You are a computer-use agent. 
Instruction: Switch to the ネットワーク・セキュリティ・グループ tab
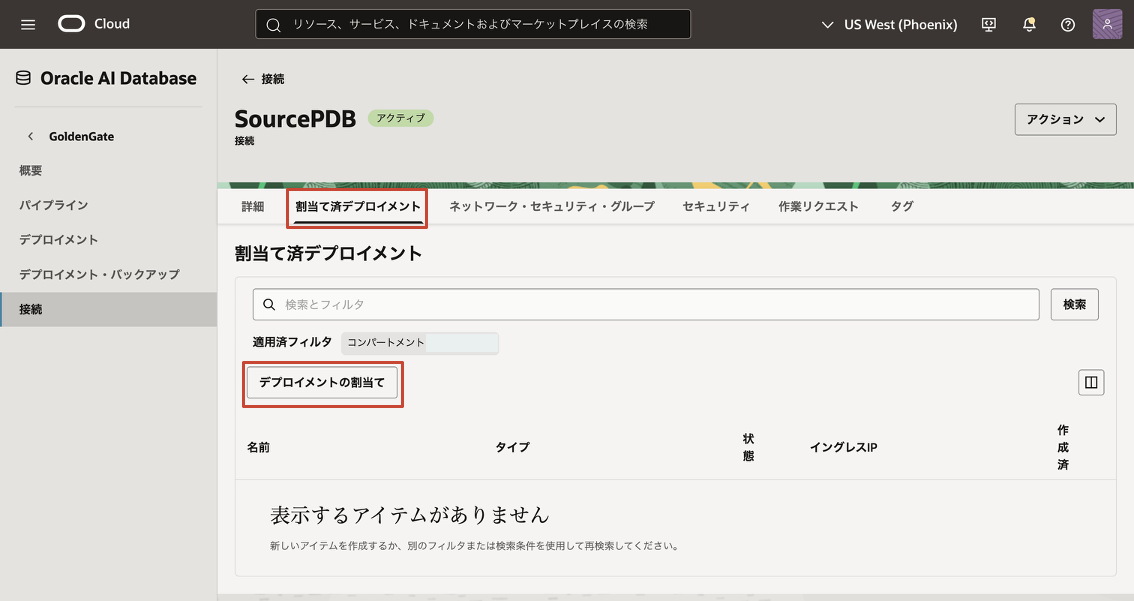[551, 207]
